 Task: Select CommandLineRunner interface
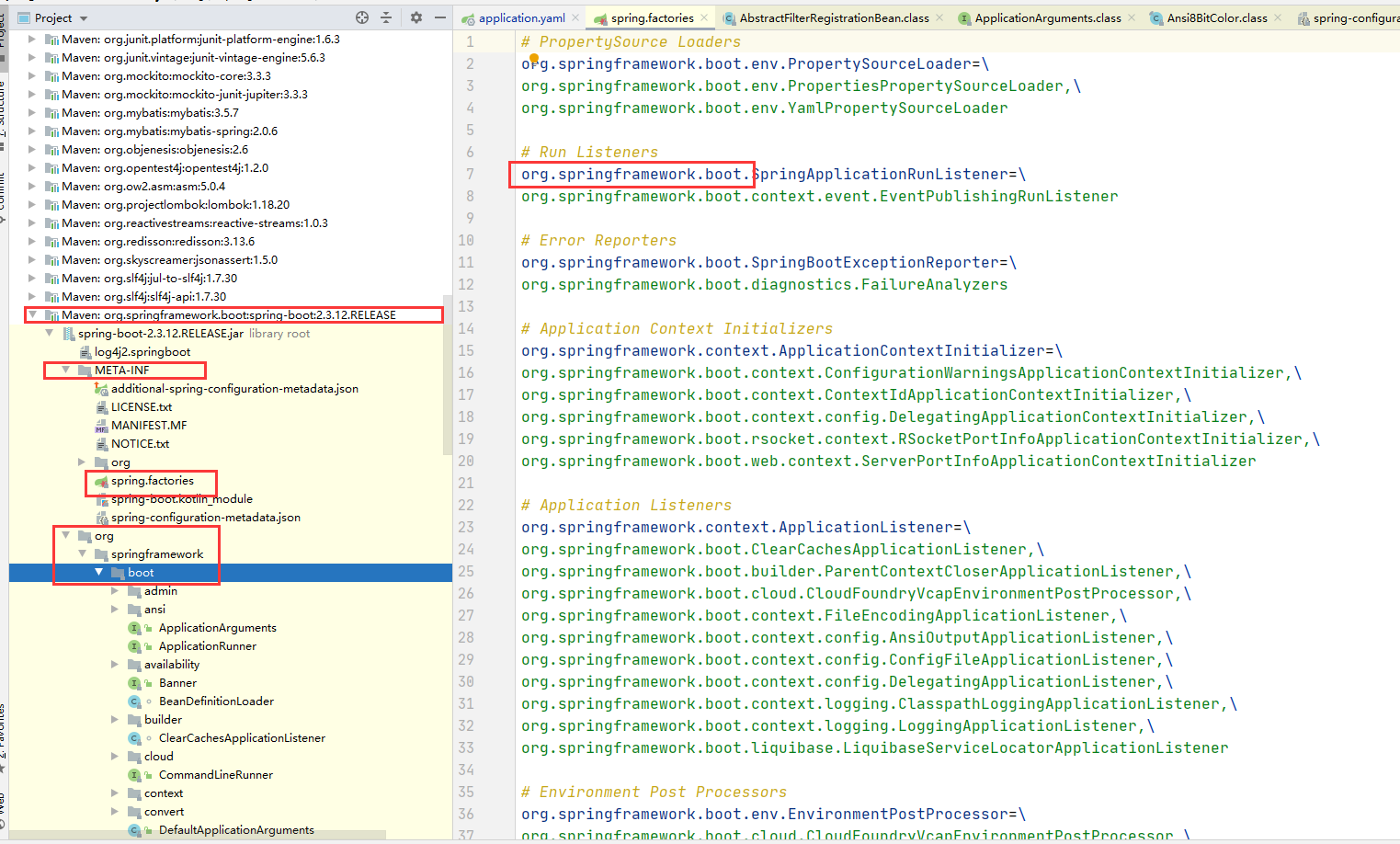click(215, 774)
